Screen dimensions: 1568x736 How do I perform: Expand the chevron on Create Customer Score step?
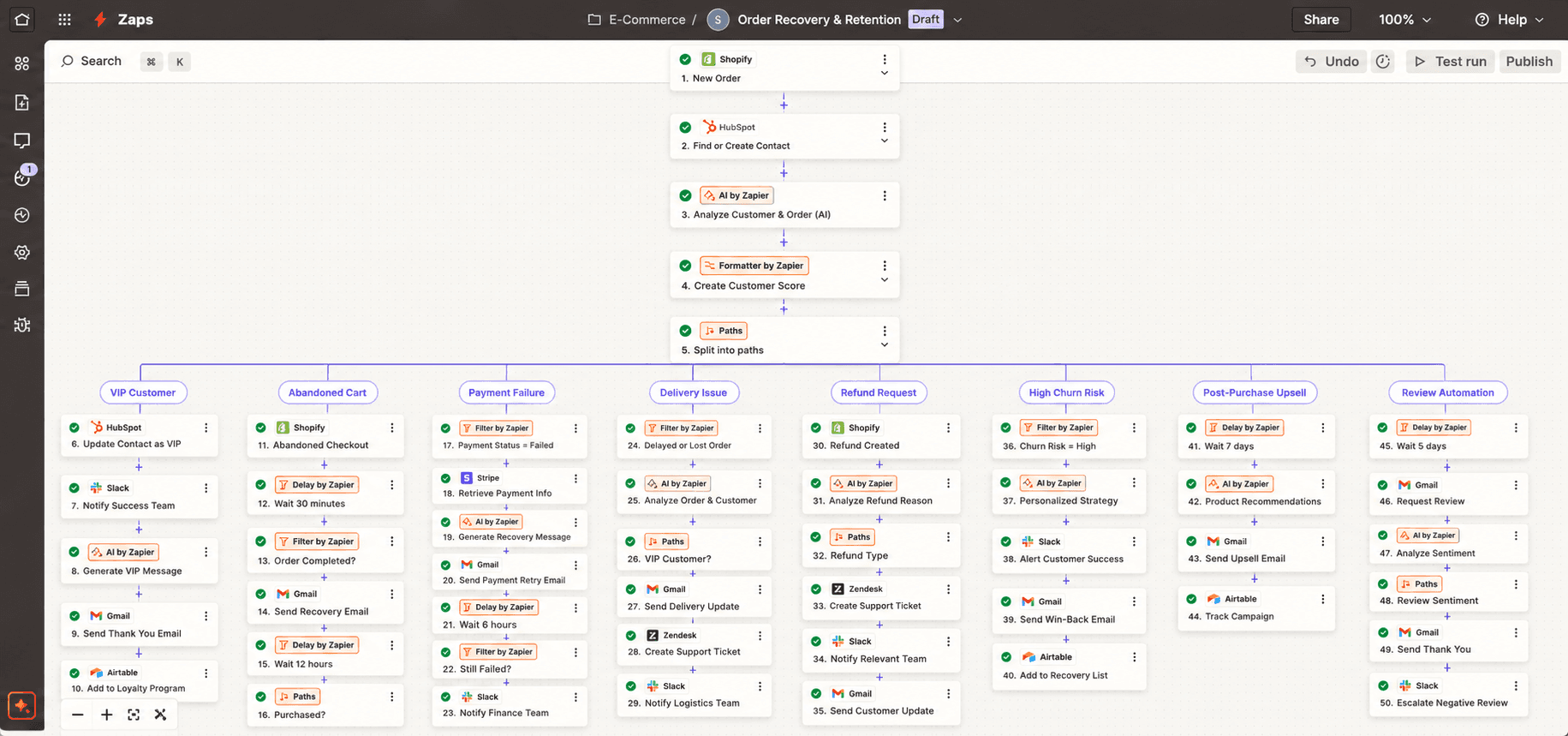click(885, 280)
